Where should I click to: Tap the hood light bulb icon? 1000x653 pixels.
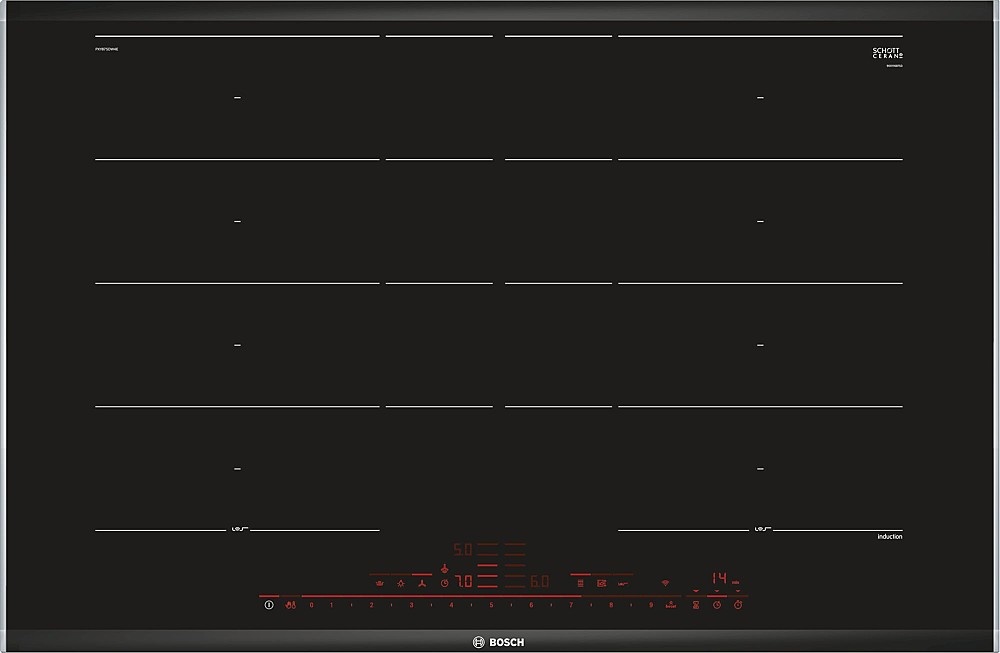(401, 582)
